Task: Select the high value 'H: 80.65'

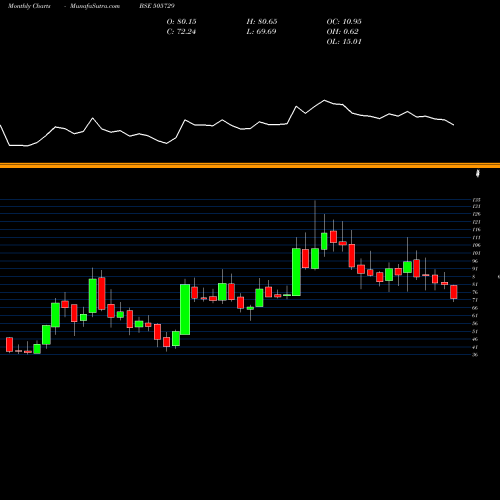Action: tap(262, 22)
